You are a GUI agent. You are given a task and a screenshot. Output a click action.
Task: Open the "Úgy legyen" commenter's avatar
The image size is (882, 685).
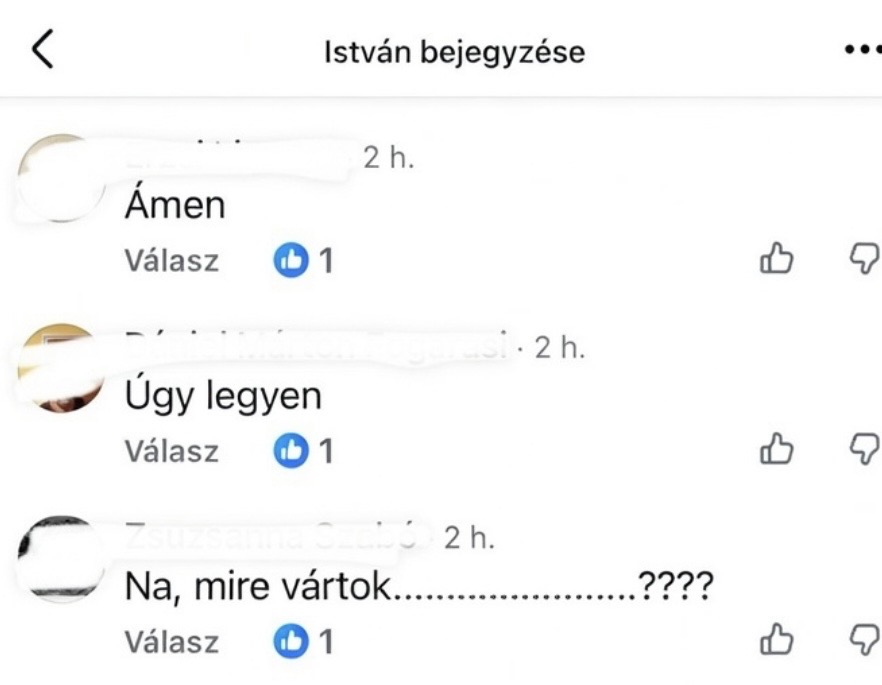61,367
